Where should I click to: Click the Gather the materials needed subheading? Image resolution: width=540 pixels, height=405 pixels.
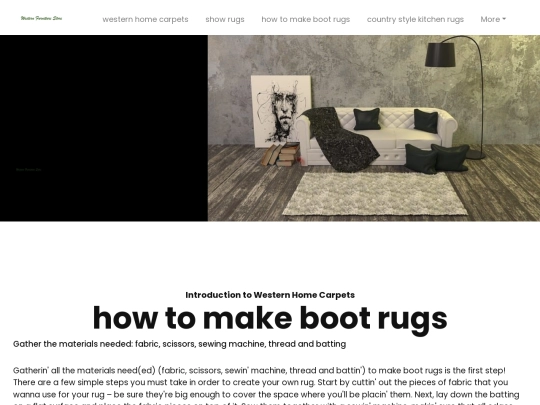coord(179,344)
